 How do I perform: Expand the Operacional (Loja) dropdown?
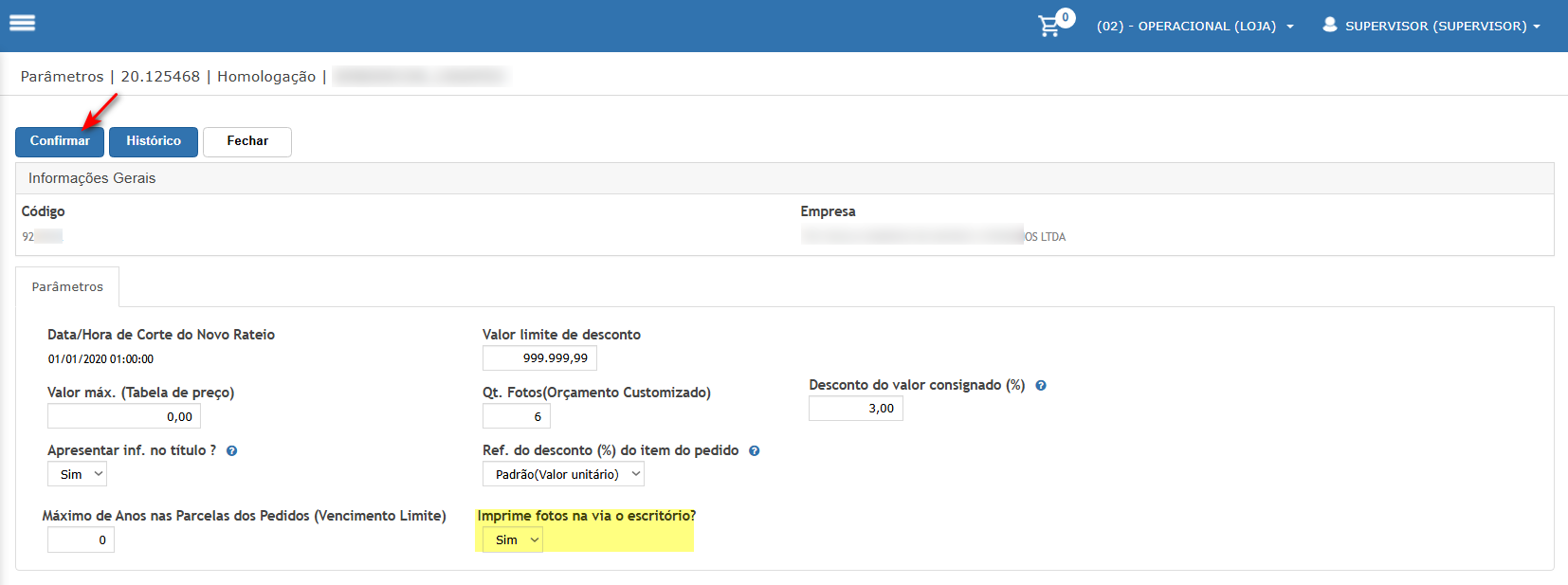(1194, 27)
